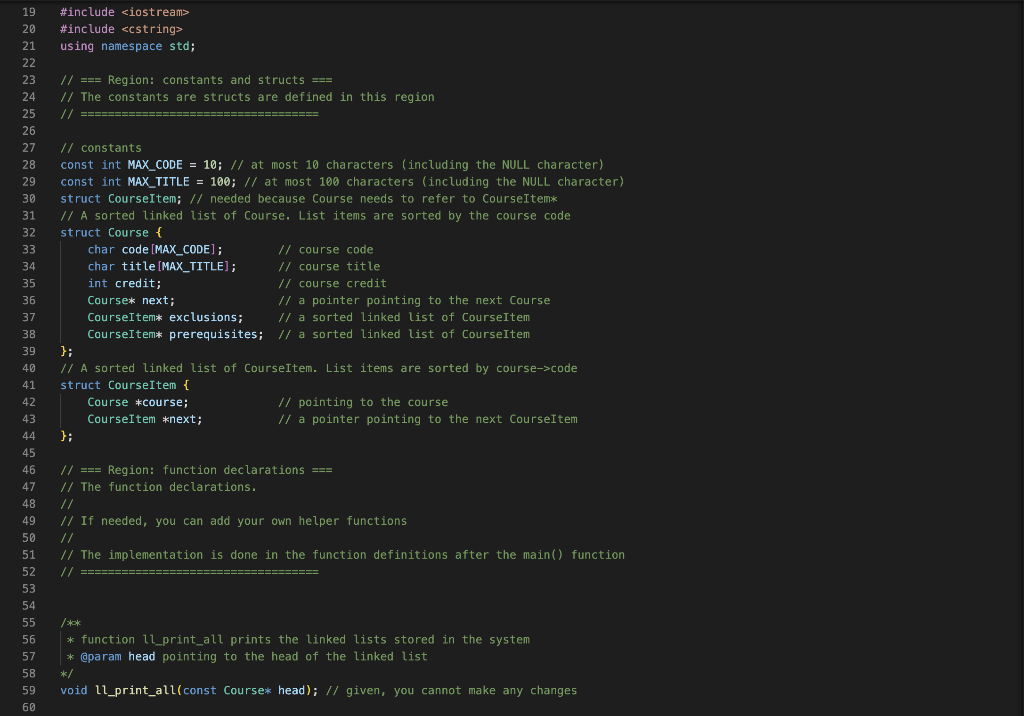Click the "#include <iostream>" directive
Screen dimensions: 1024x716
125,12
